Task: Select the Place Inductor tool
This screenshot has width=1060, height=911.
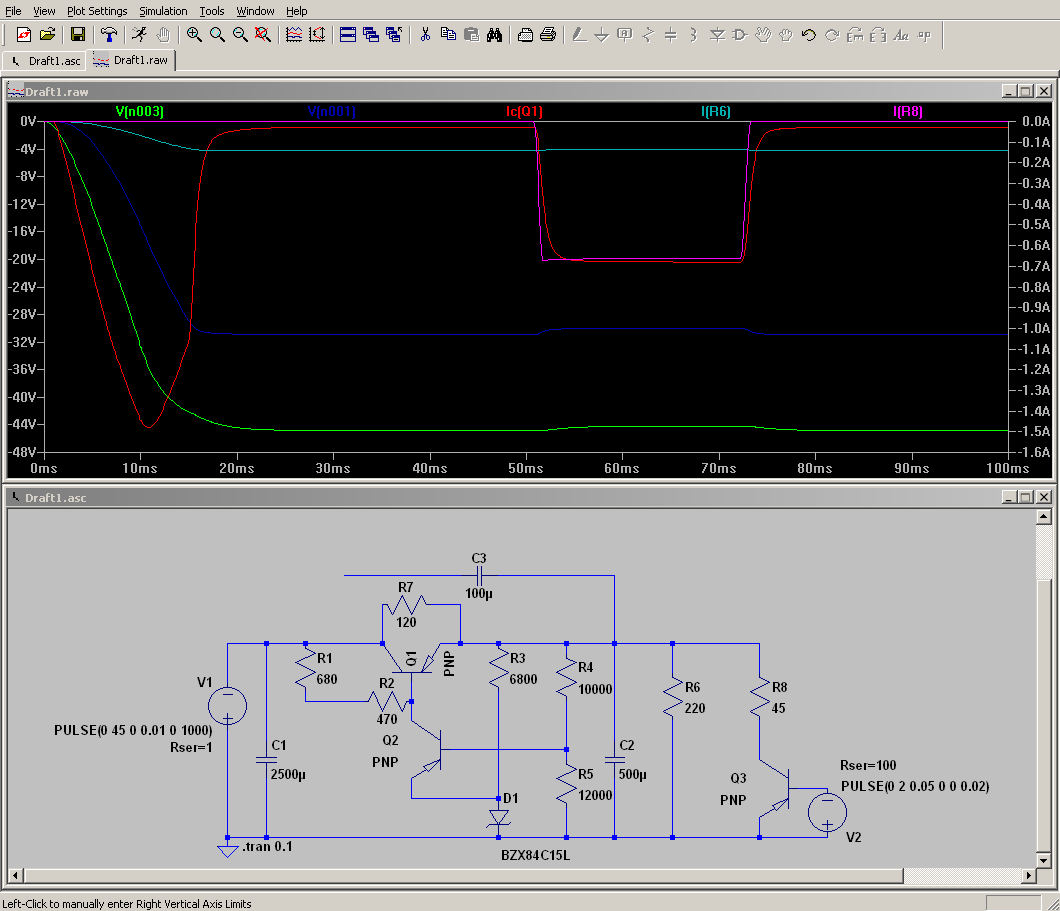Action: 694,34
